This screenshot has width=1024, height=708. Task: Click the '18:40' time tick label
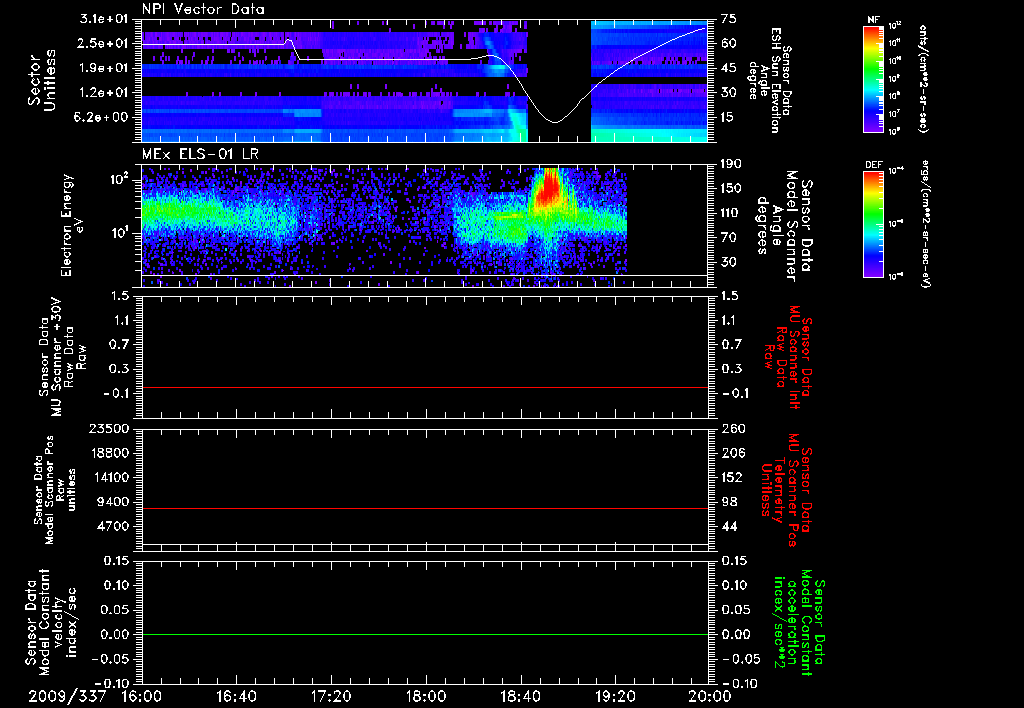520,696
